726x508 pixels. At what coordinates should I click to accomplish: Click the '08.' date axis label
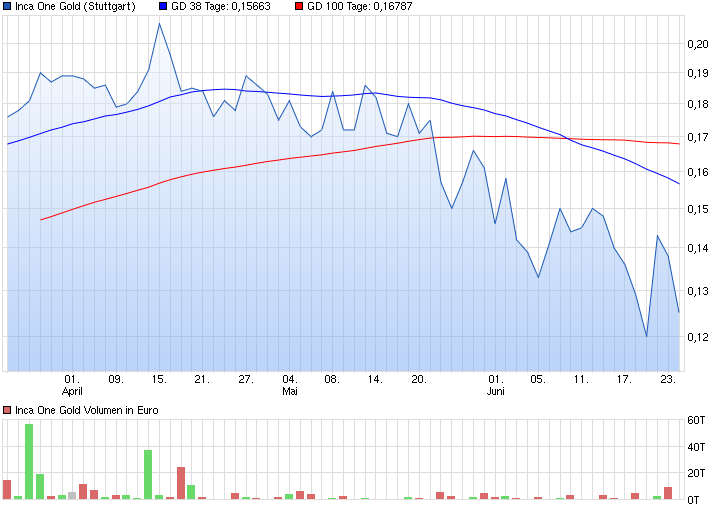pos(332,379)
